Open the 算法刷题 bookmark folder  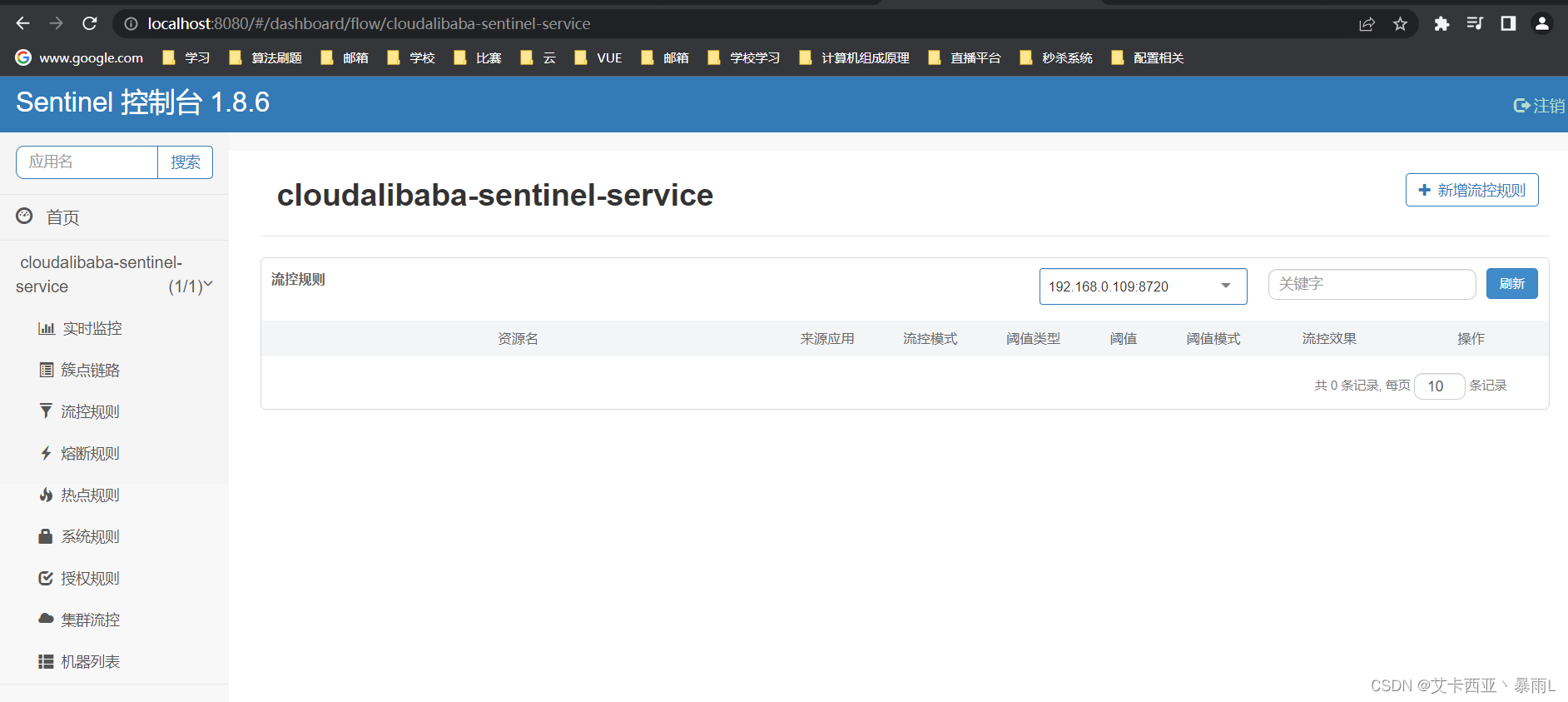(265, 57)
